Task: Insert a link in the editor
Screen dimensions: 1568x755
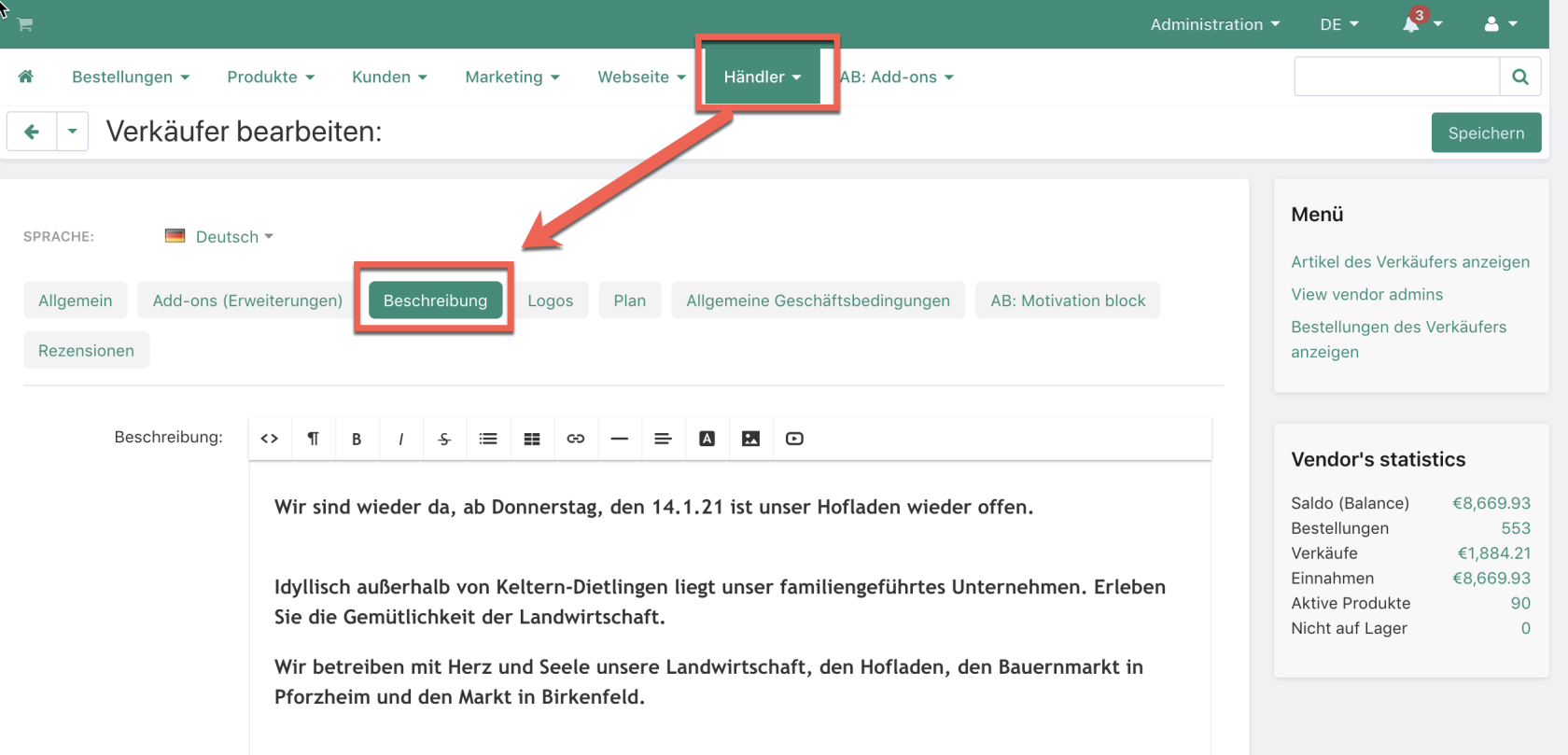Action: 576,439
